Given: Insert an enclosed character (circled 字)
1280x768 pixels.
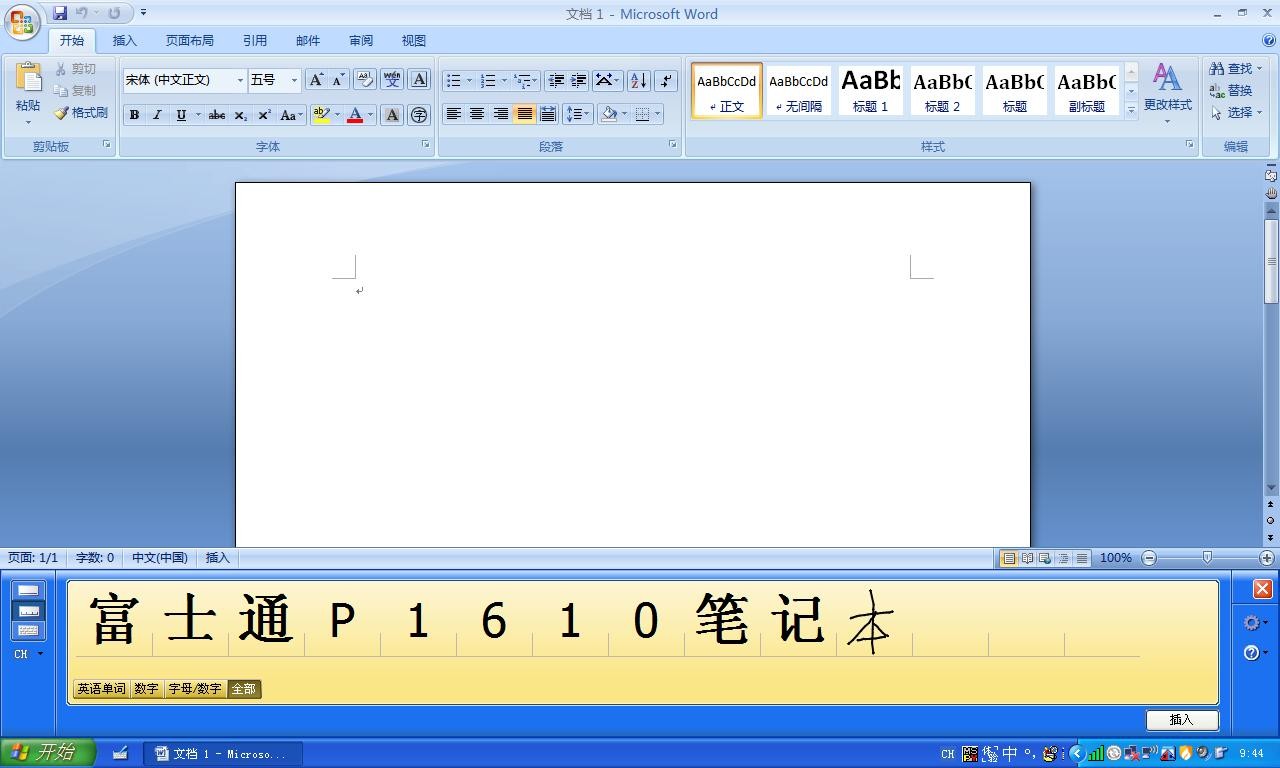Looking at the screenshot, I should [x=419, y=115].
